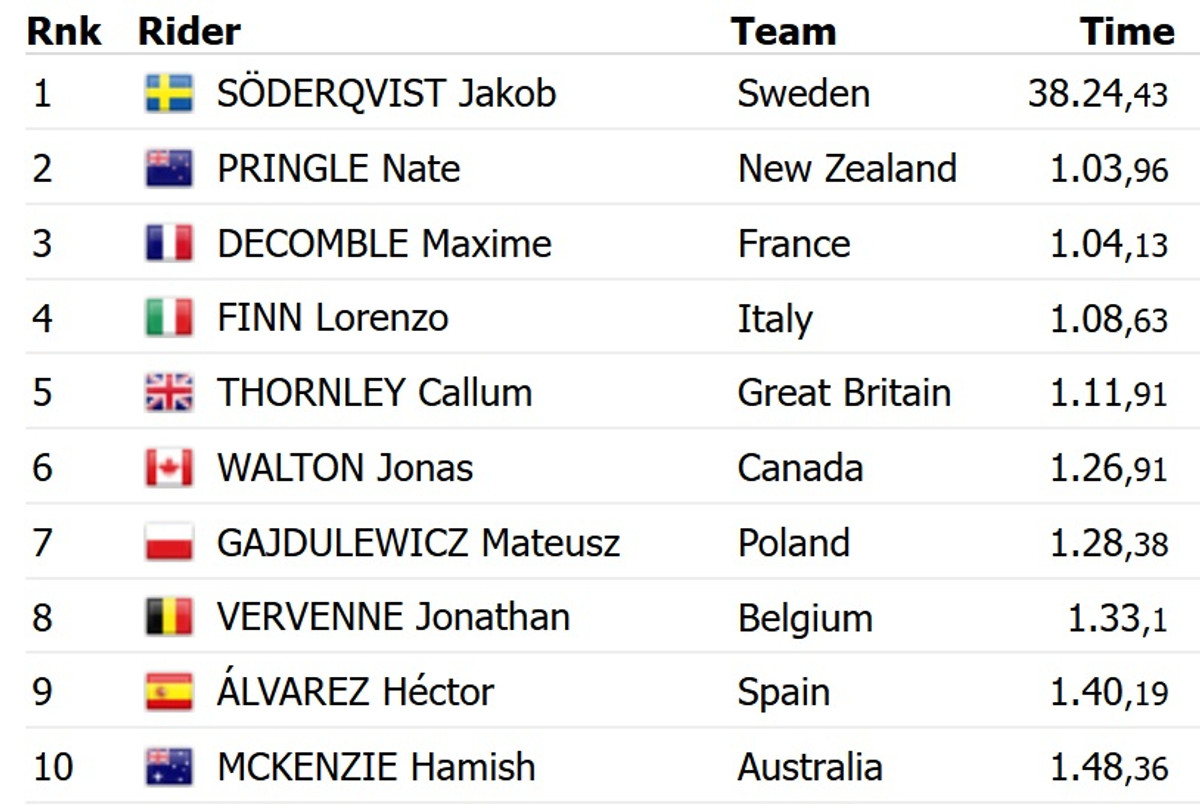Open MCKENZIE Hamish rider page

click(x=376, y=767)
